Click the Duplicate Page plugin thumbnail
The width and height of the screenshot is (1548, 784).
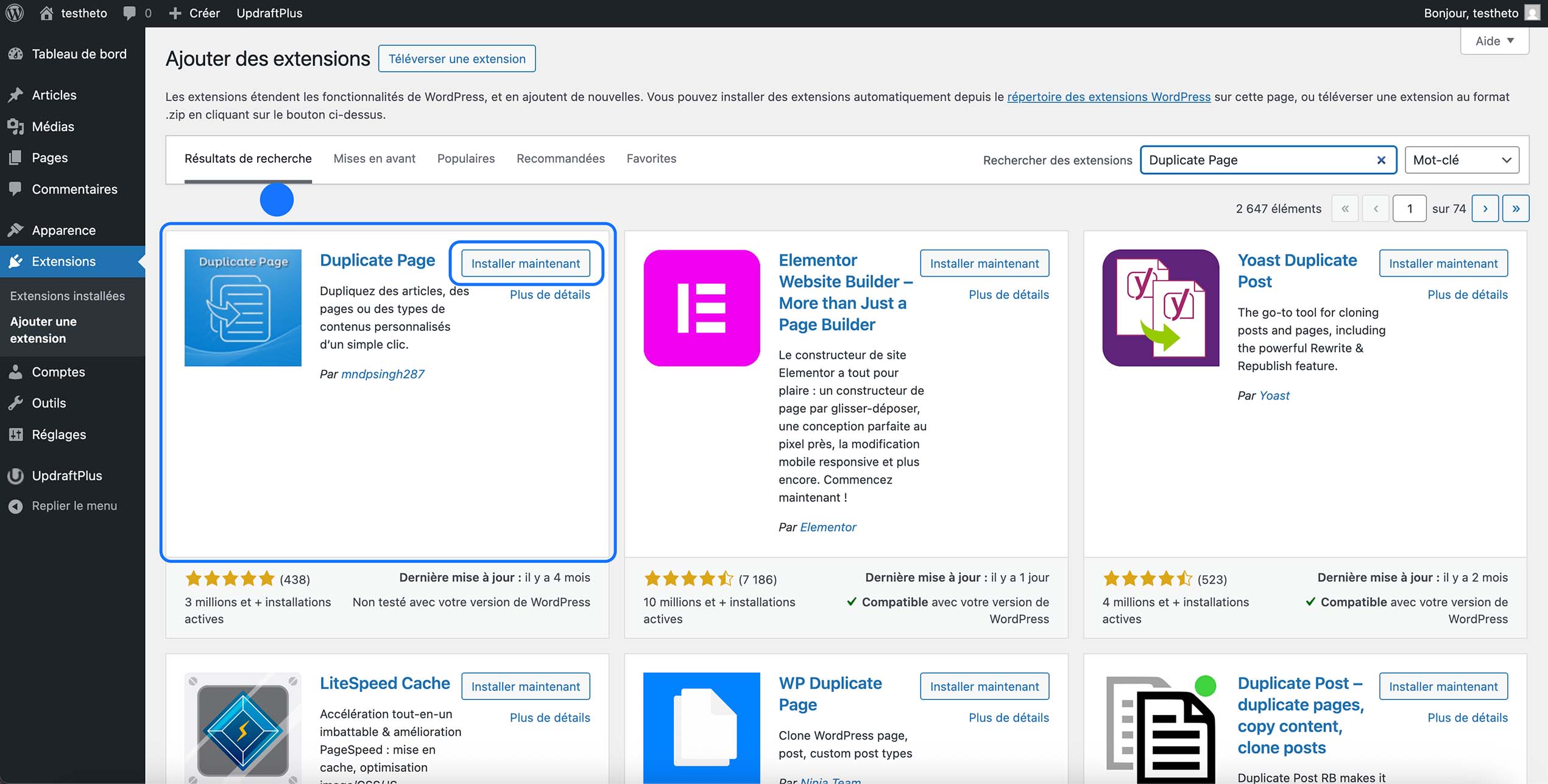pos(242,308)
